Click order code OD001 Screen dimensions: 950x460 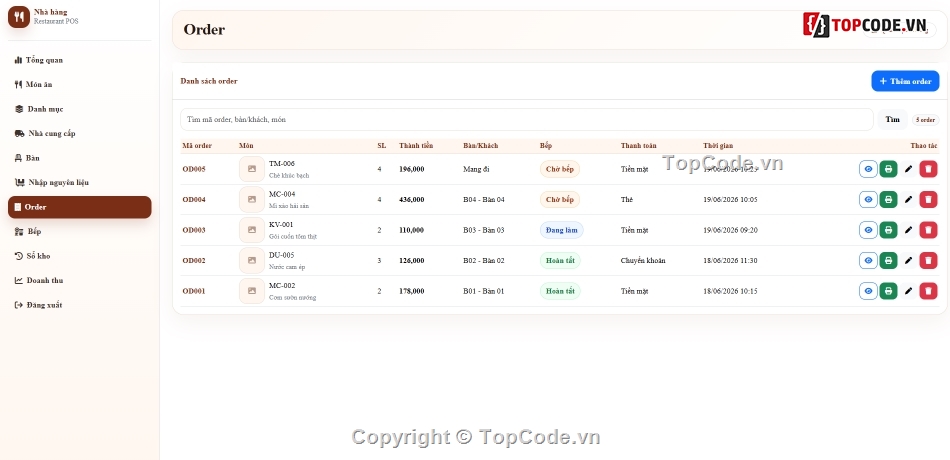pyautogui.click(x=194, y=291)
